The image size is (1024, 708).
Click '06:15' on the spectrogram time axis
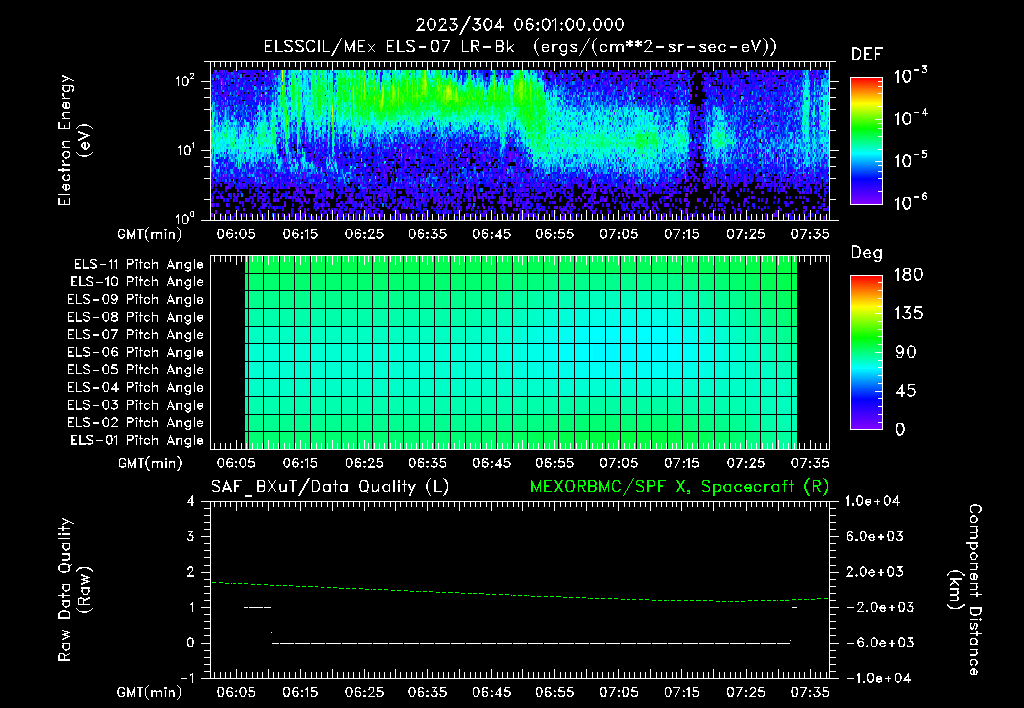pos(300,234)
